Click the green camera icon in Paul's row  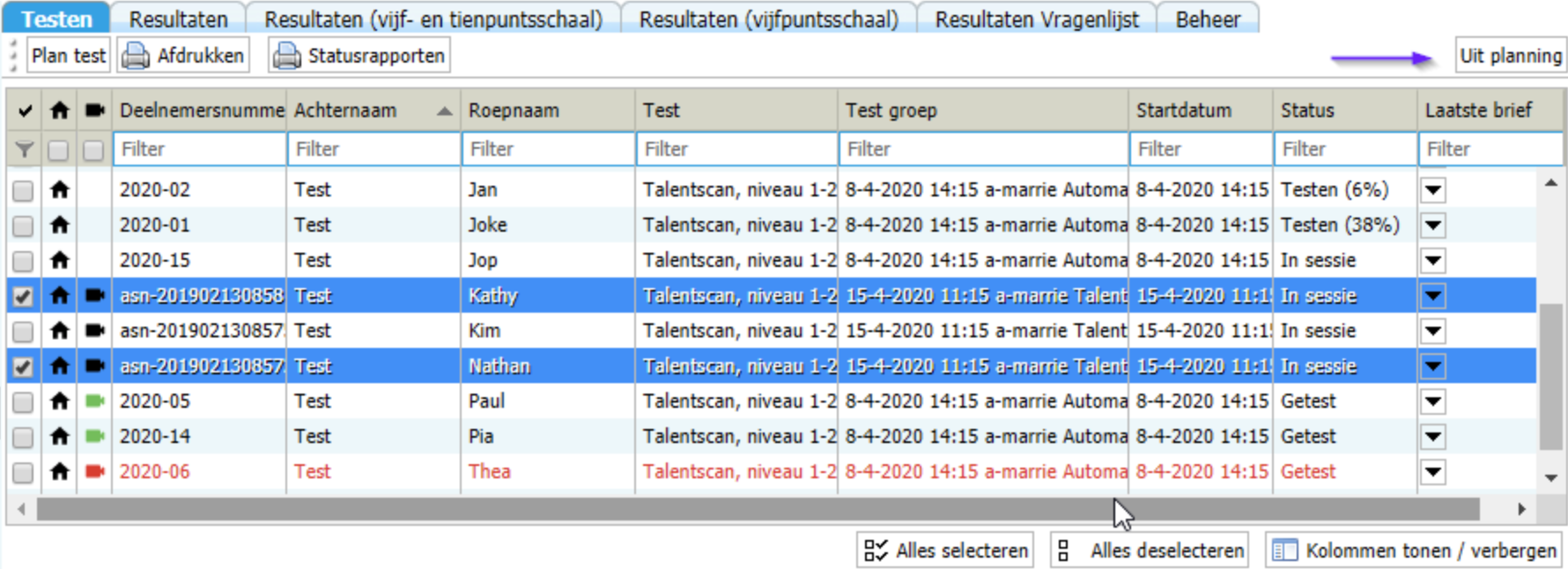(94, 401)
